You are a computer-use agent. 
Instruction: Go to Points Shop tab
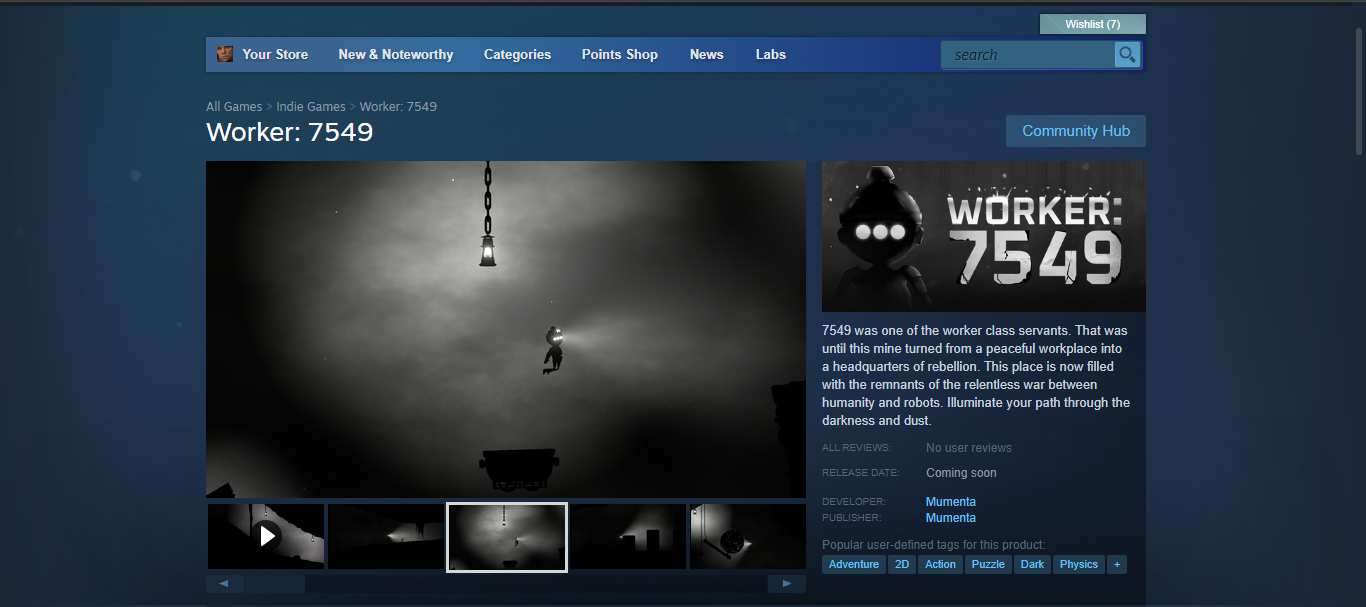(x=620, y=55)
